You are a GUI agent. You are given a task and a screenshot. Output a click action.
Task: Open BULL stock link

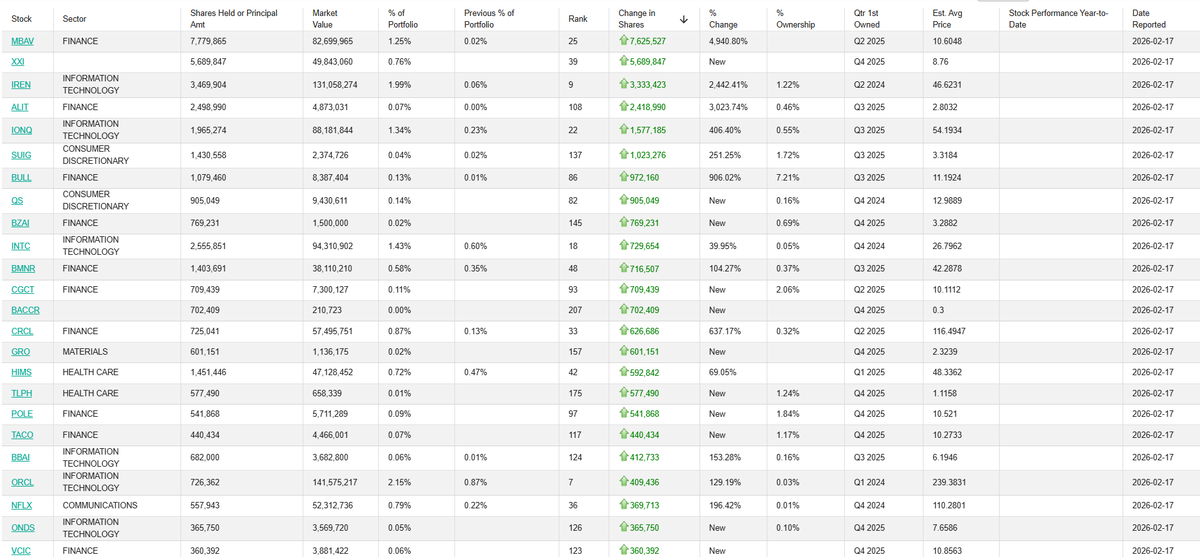tap(21, 177)
